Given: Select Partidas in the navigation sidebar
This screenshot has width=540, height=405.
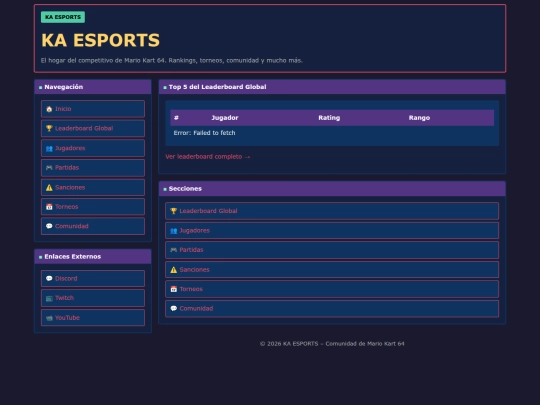Looking at the screenshot, I should (93, 168).
